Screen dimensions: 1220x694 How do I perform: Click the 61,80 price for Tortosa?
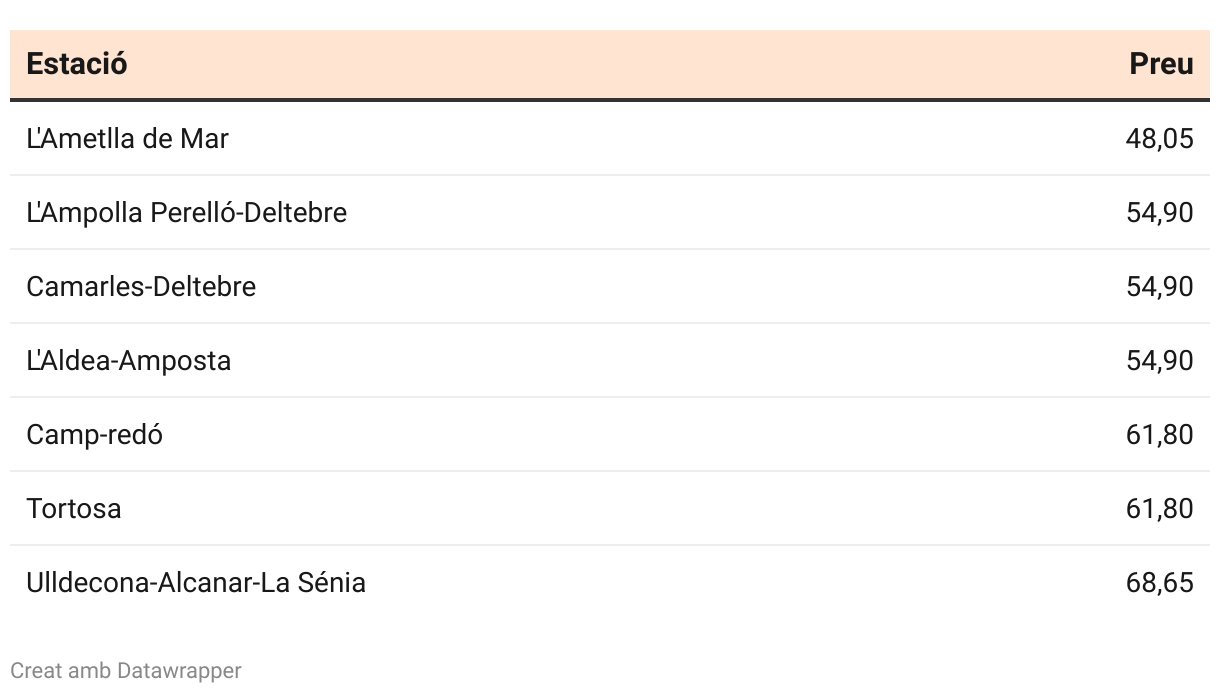(x=1159, y=508)
